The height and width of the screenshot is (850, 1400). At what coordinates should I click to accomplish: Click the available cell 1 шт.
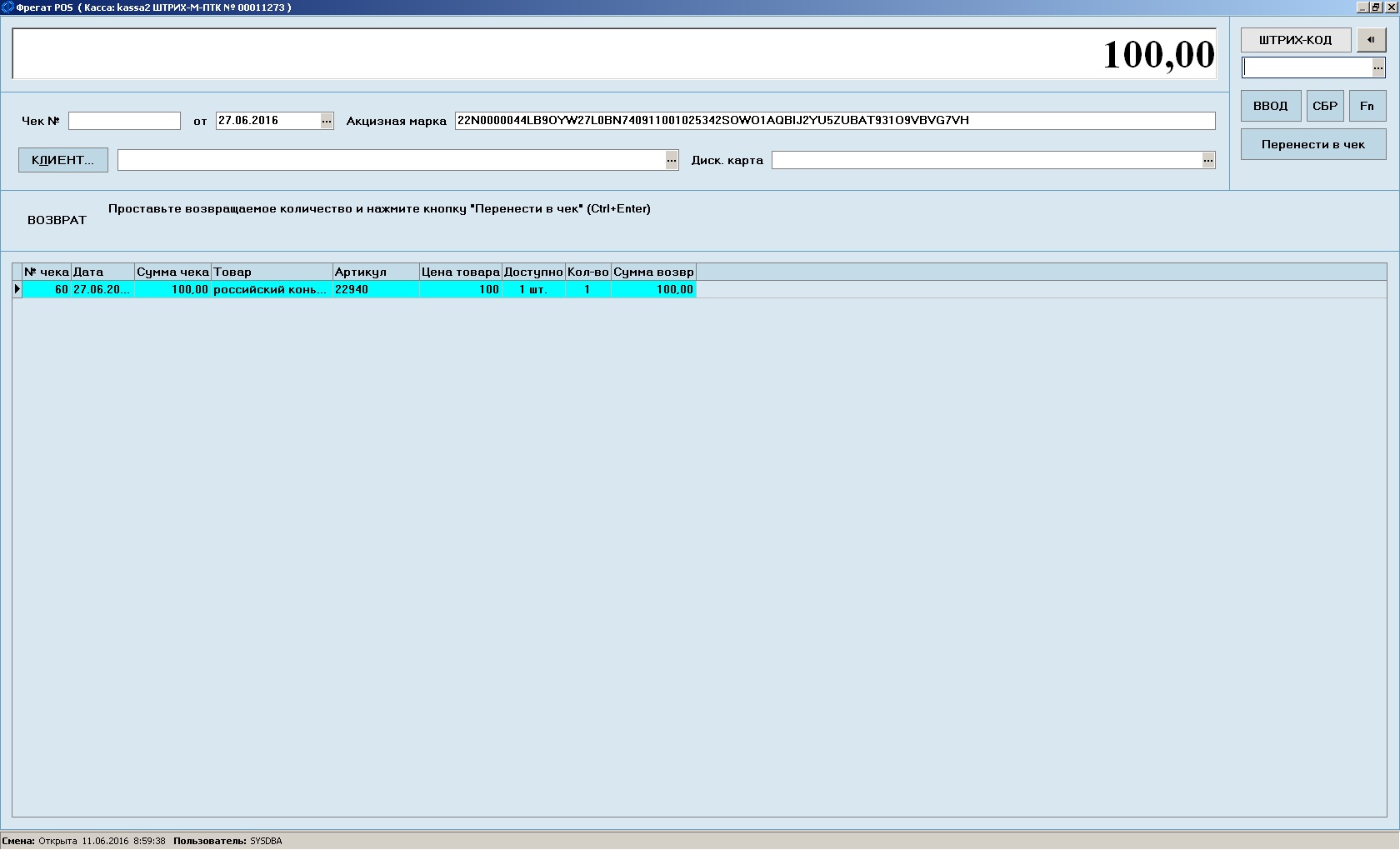tap(533, 289)
